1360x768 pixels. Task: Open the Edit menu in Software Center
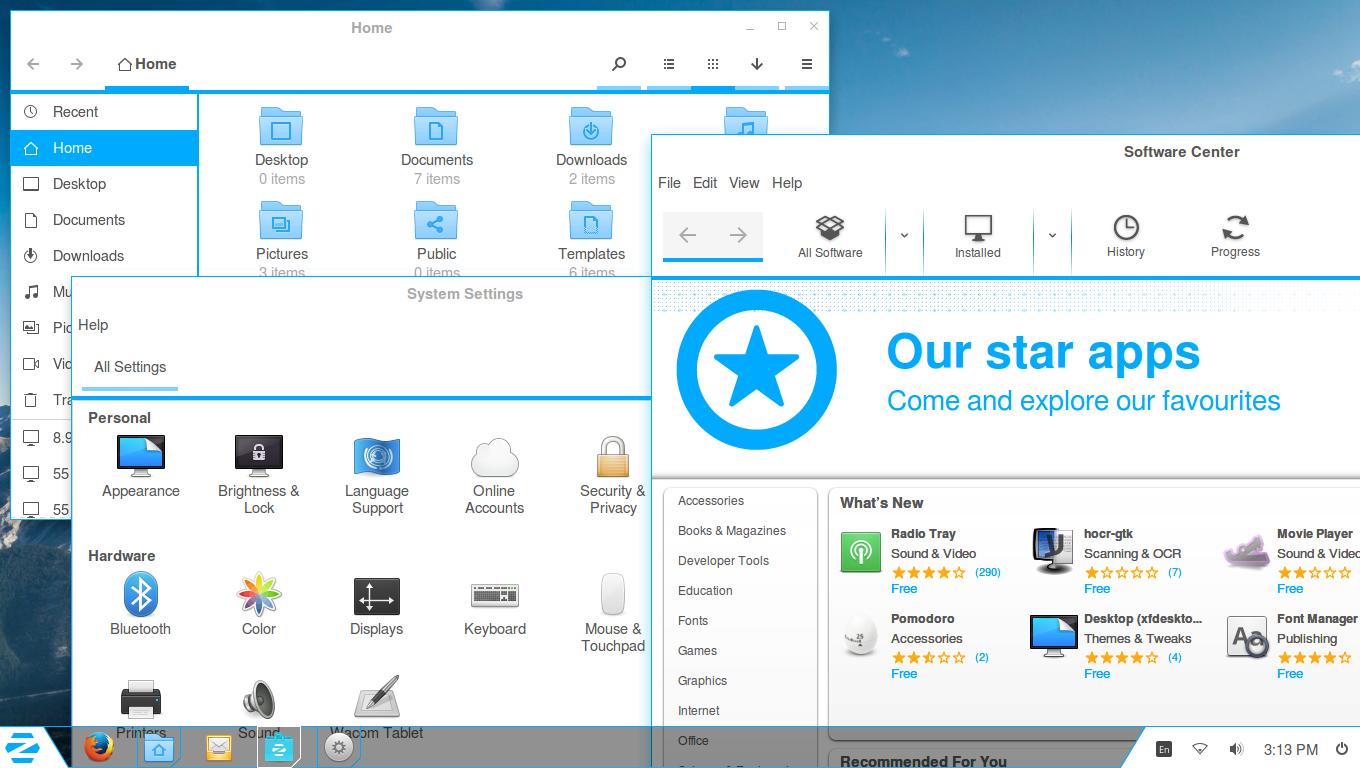pos(704,183)
